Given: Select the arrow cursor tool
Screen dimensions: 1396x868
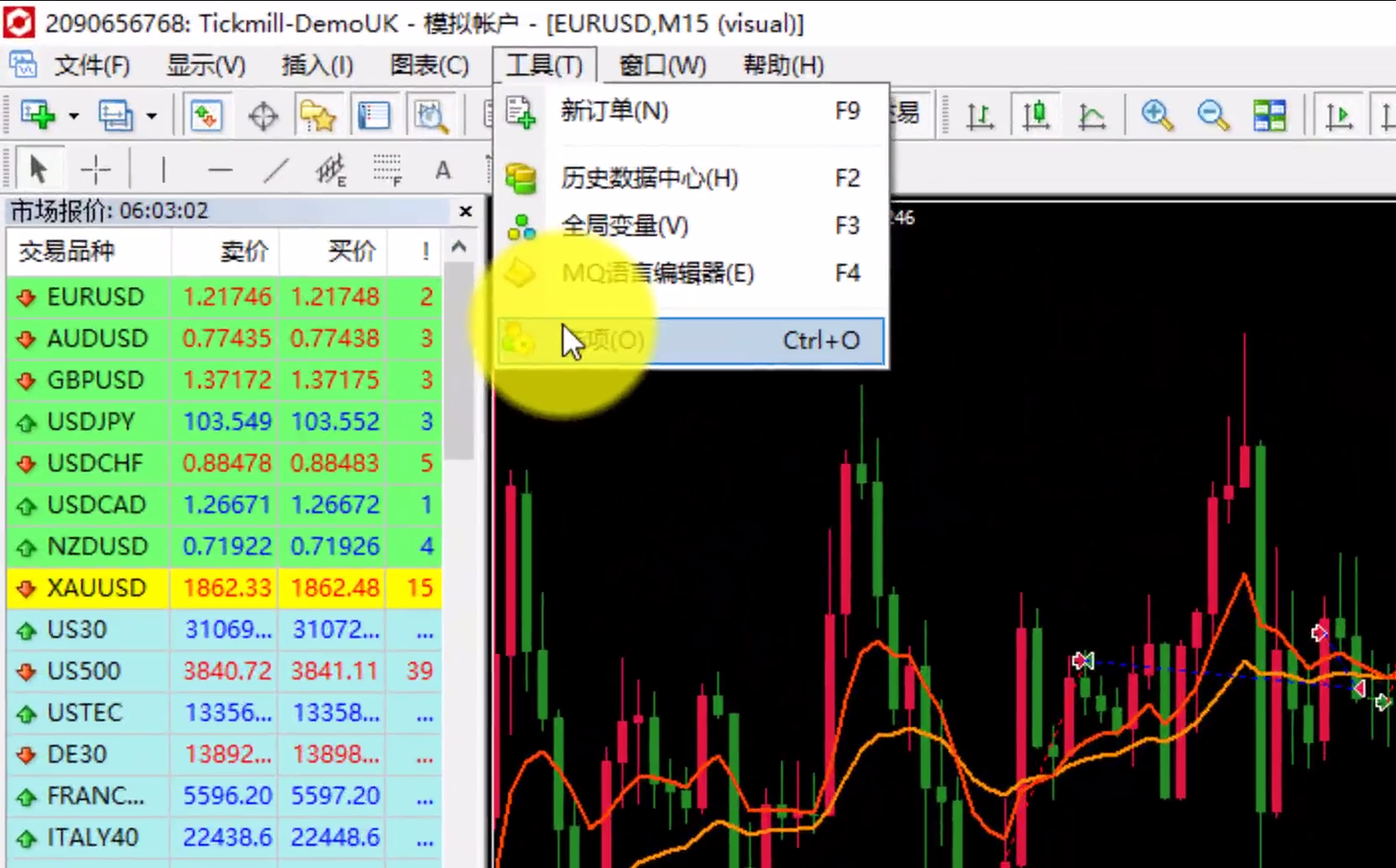Looking at the screenshot, I should pyautogui.click(x=38, y=170).
